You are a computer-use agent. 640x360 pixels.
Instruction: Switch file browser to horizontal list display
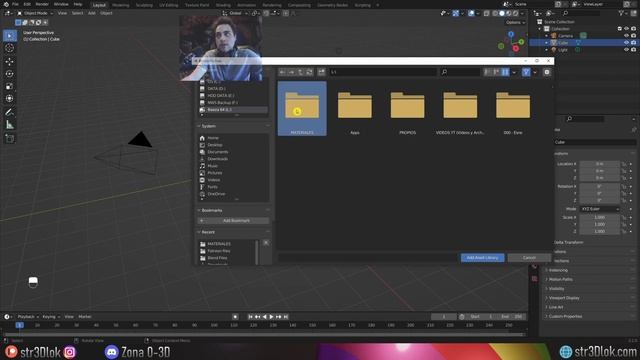click(496, 72)
